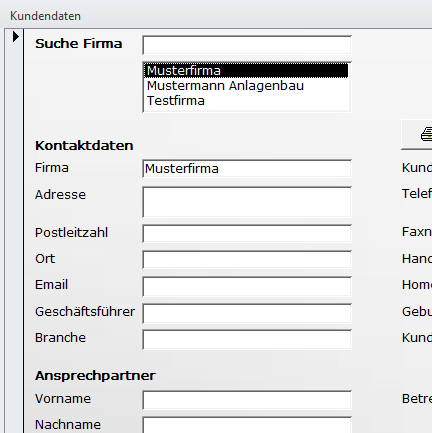Click the Email label
Viewport: 432px width, 433px height.
click(51, 285)
